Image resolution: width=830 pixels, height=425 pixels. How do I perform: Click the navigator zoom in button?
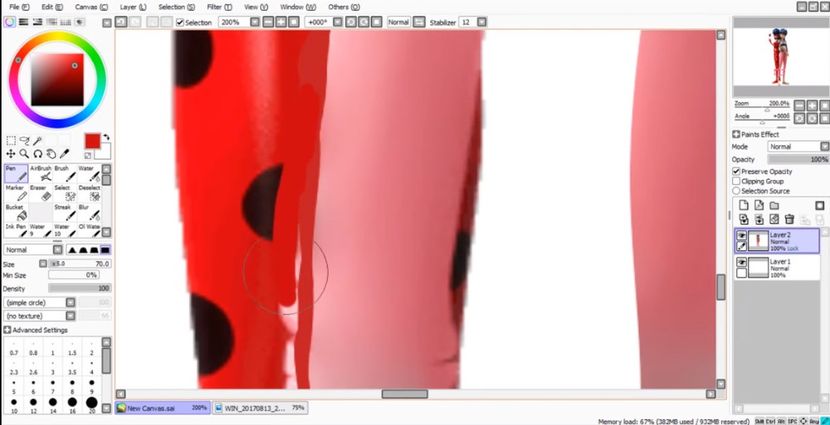coord(812,105)
